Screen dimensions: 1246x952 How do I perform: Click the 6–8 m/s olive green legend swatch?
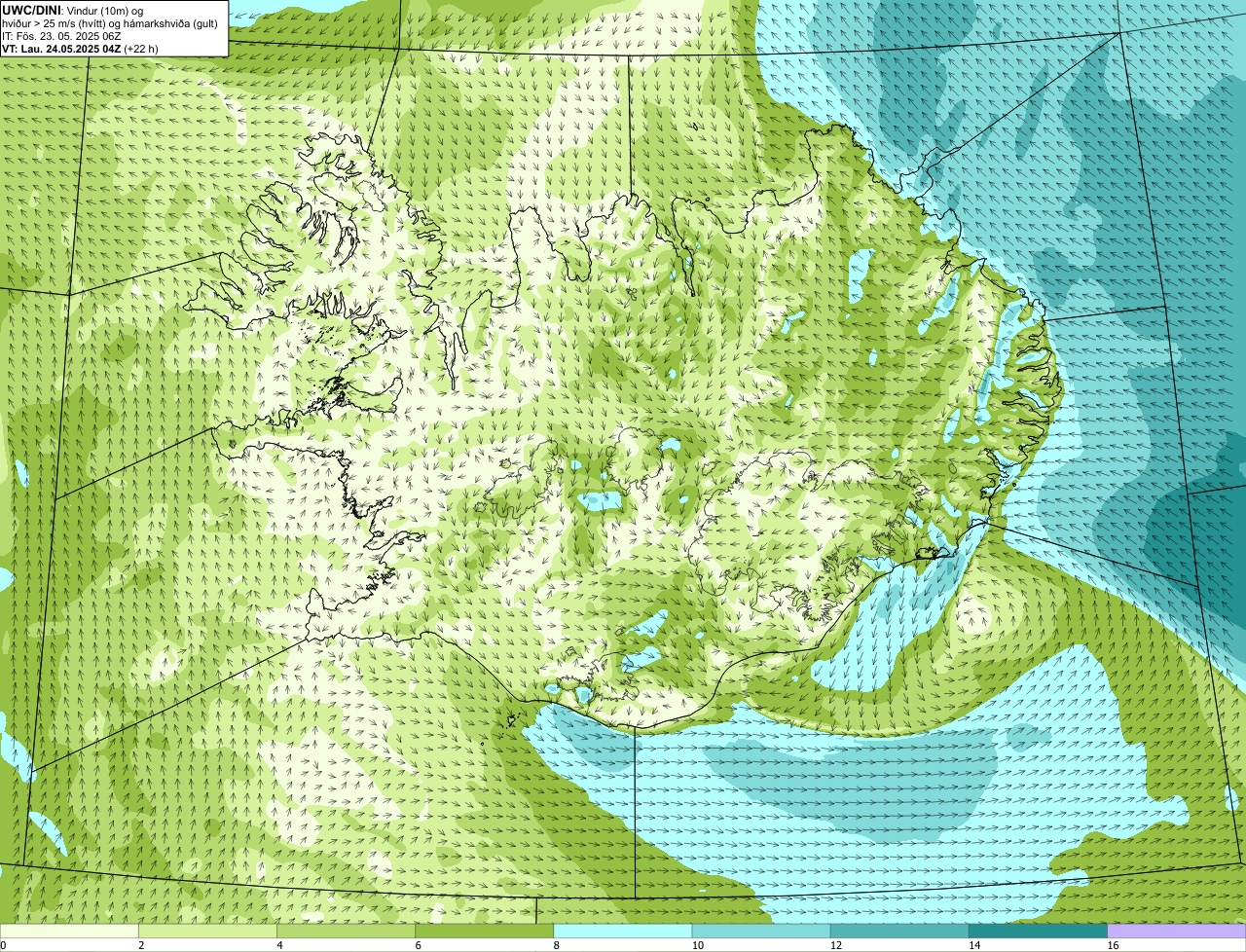485,931
